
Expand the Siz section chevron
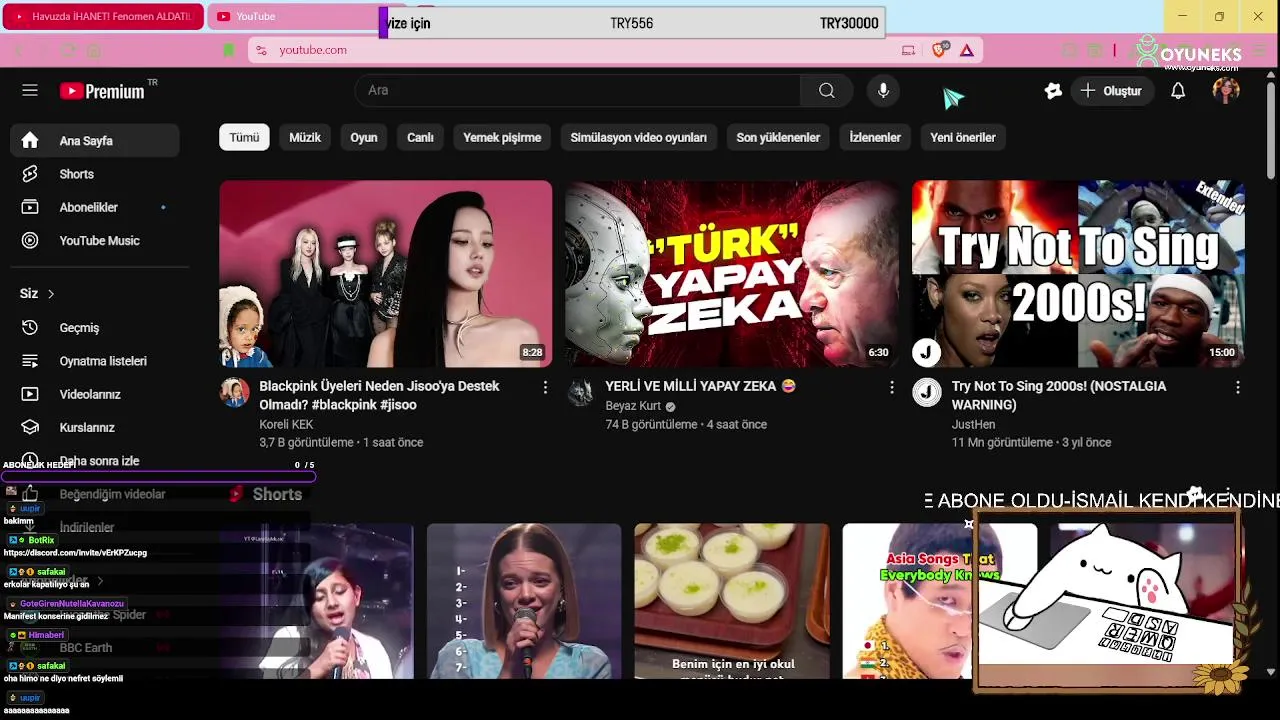(x=51, y=294)
